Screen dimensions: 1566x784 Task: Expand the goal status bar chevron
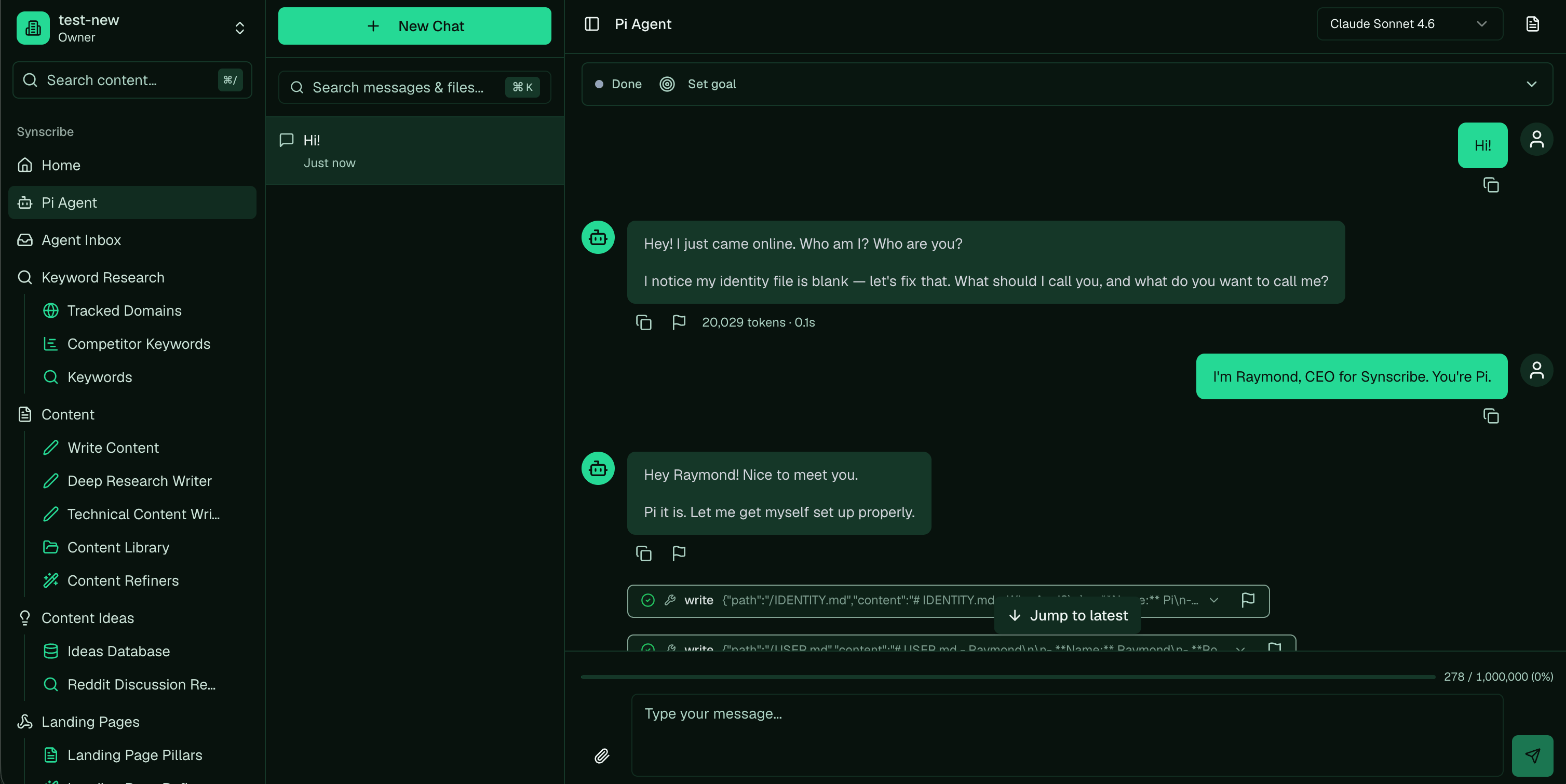pyautogui.click(x=1531, y=84)
